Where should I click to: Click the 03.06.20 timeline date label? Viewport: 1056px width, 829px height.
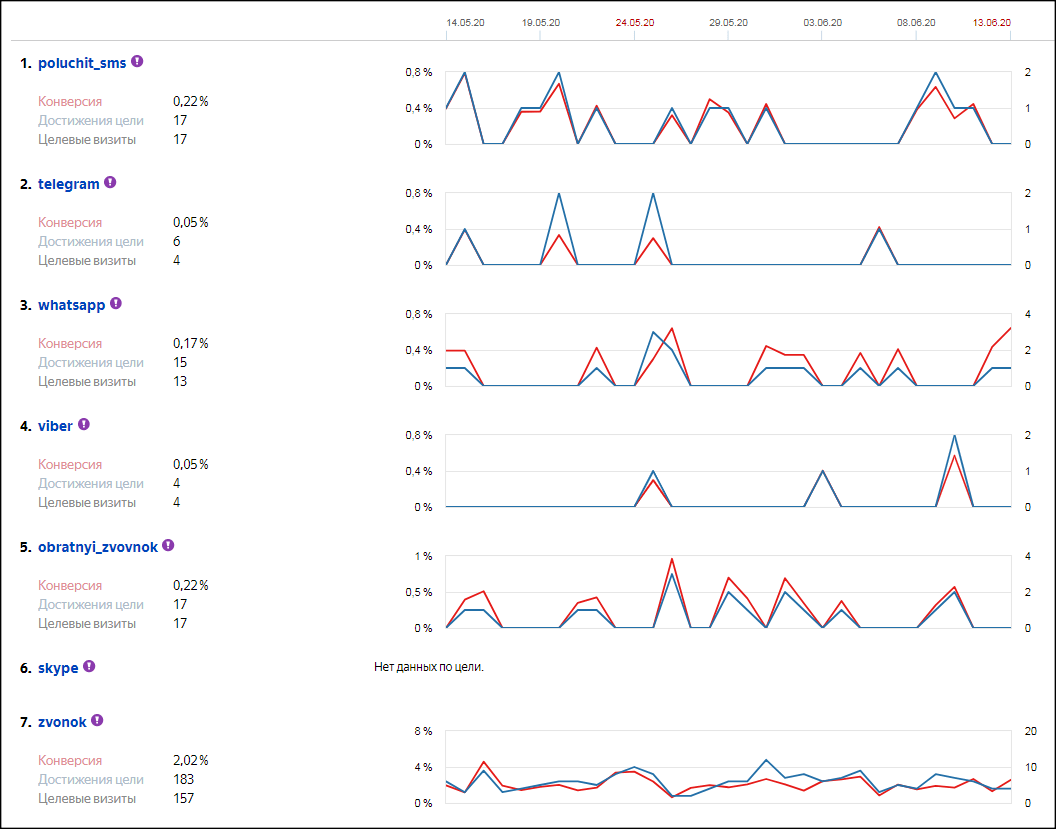coord(822,22)
